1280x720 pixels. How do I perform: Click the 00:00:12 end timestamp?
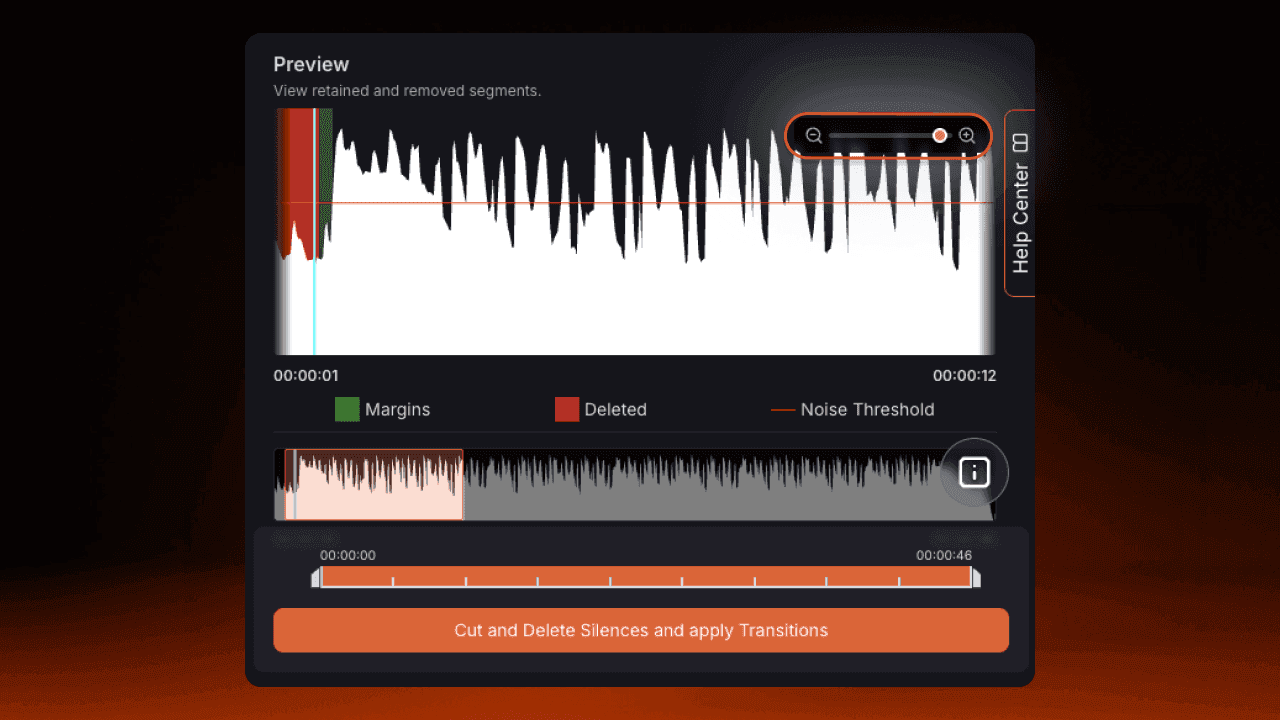[x=963, y=375]
